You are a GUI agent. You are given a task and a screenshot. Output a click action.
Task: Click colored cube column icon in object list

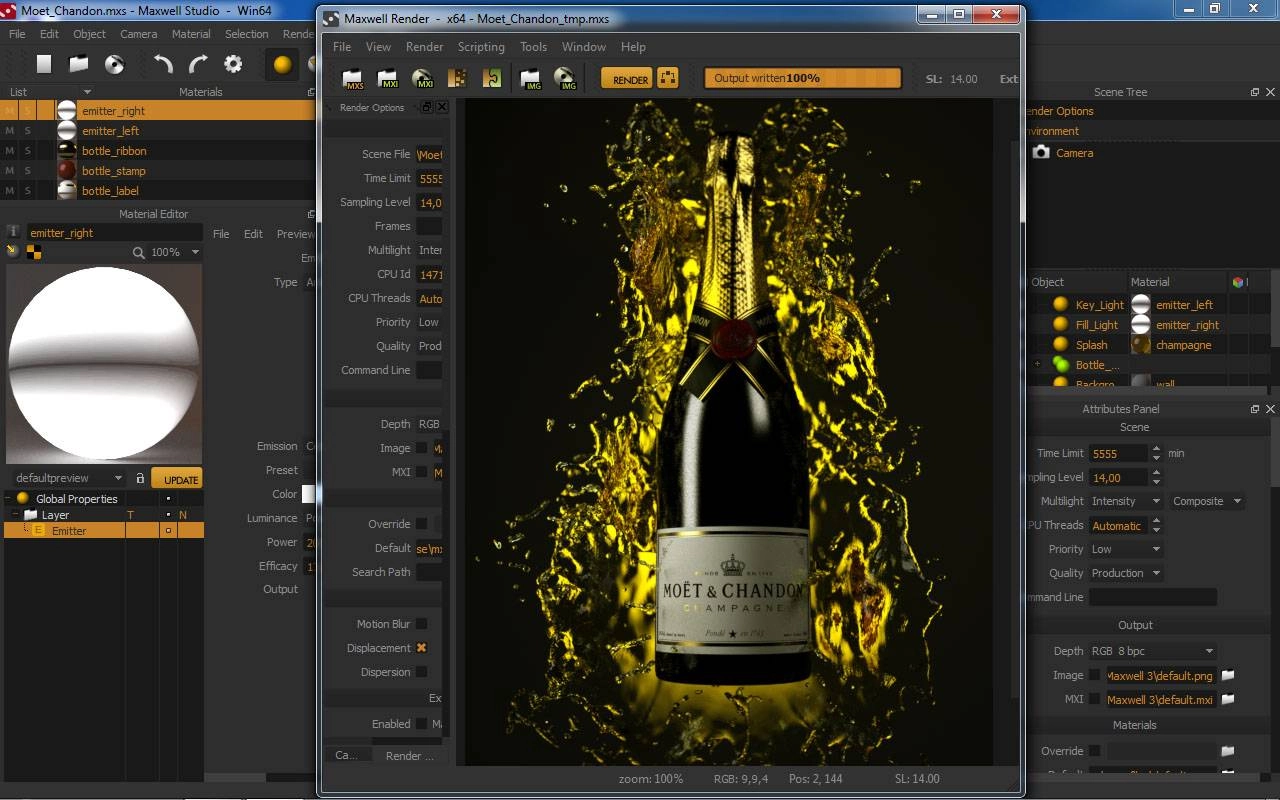(x=1238, y=282)
